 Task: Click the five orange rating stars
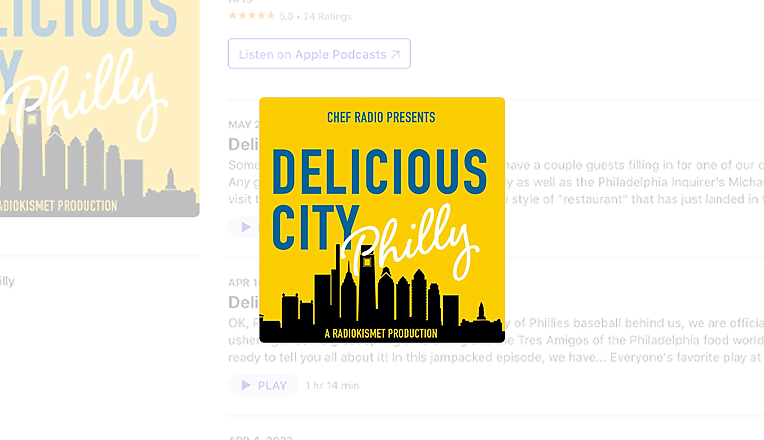click(252, 16)
